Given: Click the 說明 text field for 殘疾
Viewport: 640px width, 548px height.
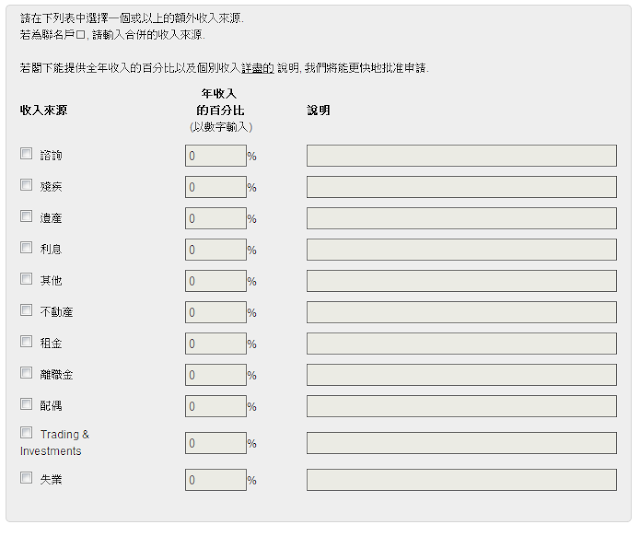Looking at the screenshot, I should [x=461, y=187].
